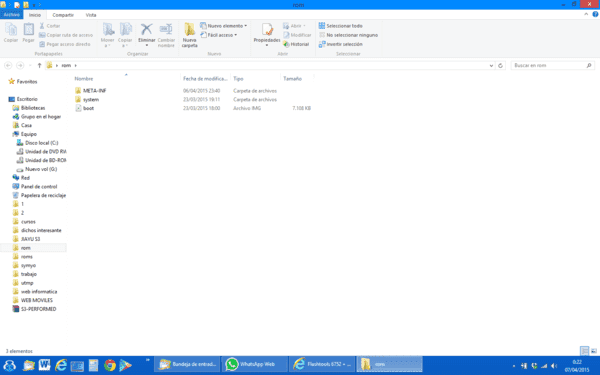
Task: Open Word from the taskbar
Action: [x=44, y=365]
